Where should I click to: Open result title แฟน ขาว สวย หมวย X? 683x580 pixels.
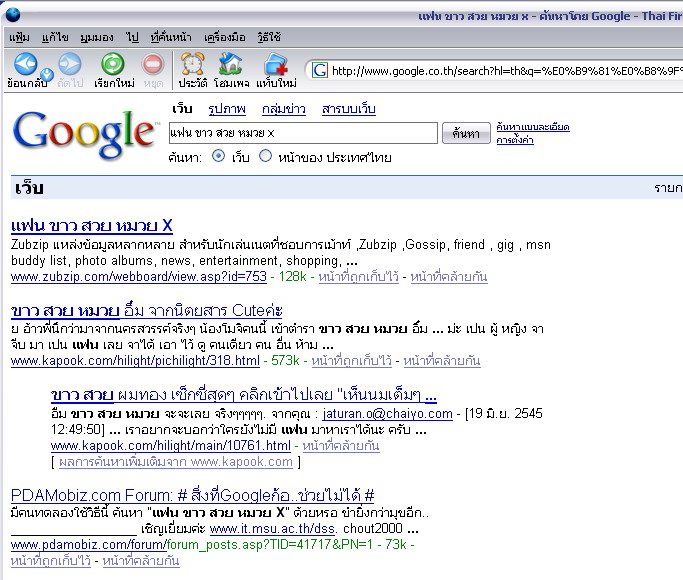pos(92,226)
